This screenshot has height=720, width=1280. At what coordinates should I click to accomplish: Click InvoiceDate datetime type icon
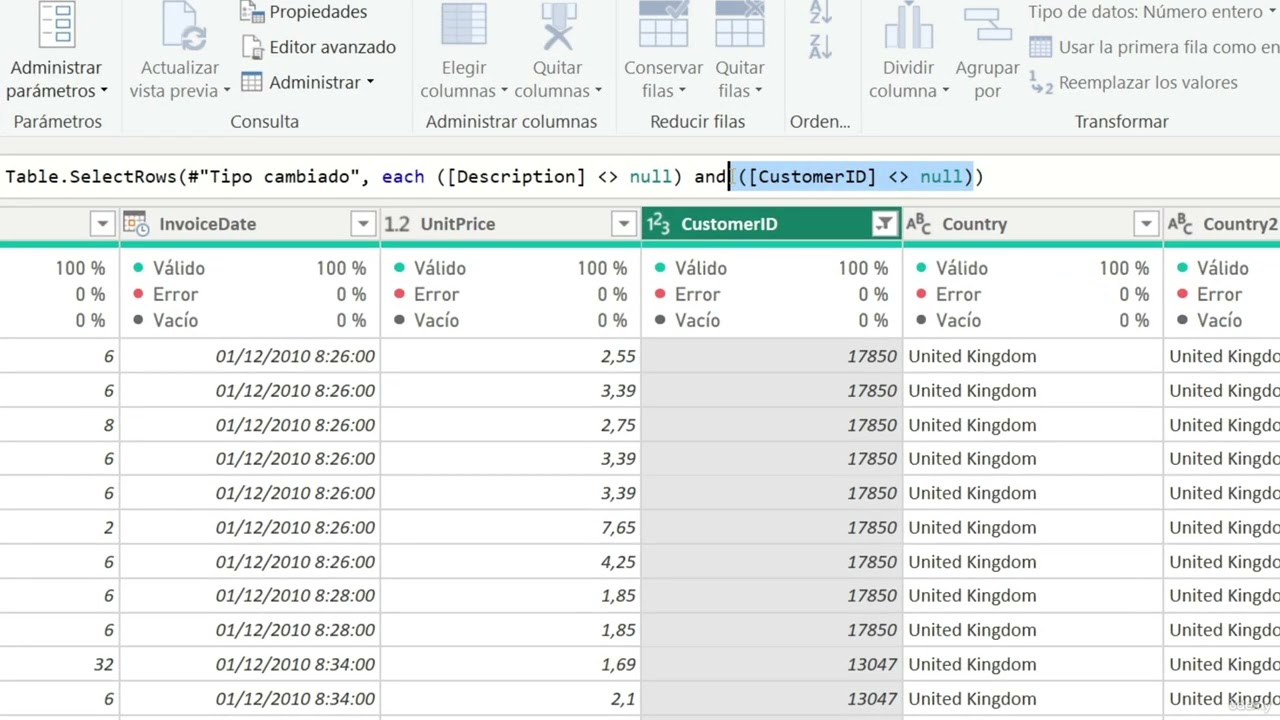pos(136,224)
